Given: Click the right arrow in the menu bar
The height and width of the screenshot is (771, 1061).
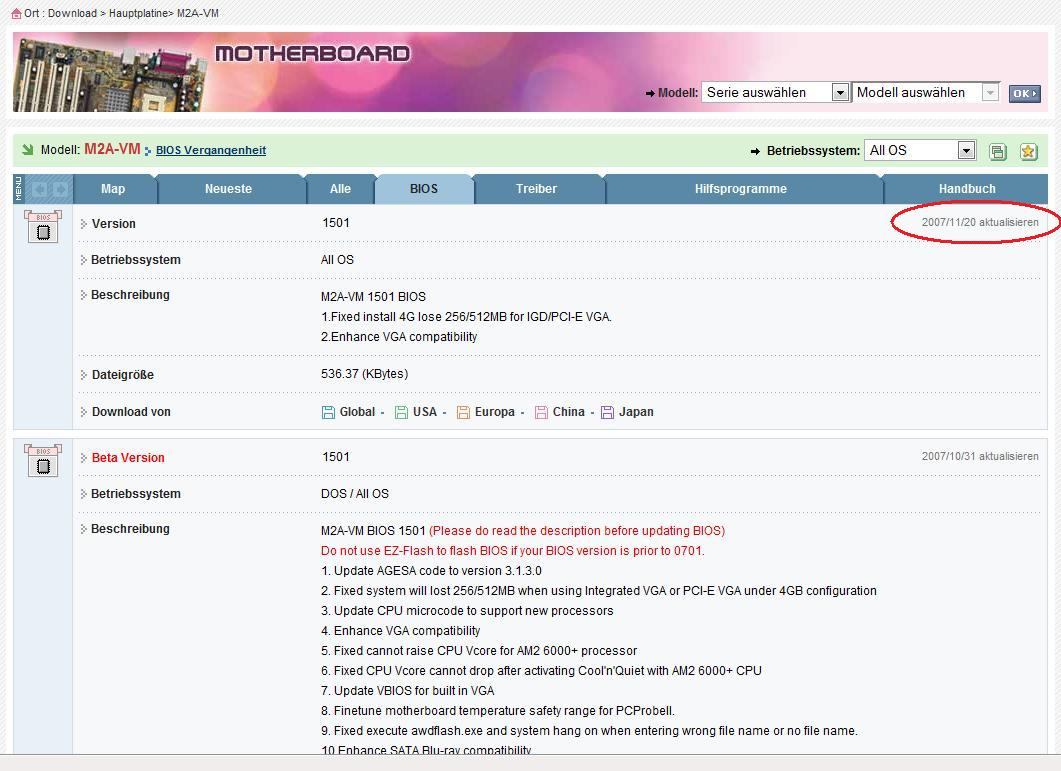Looking at the screenshot, I should click(x=60, y=190).
